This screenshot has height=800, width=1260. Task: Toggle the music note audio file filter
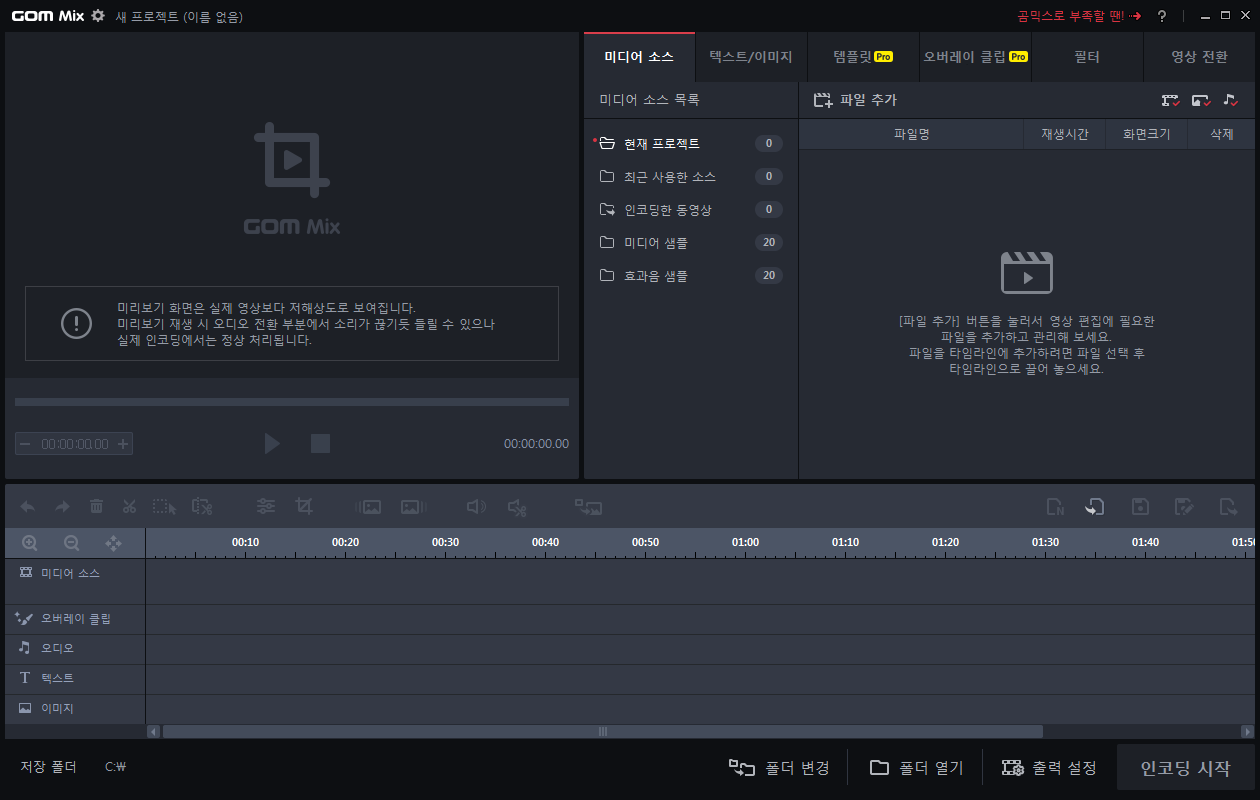(x=1231, y=100)
